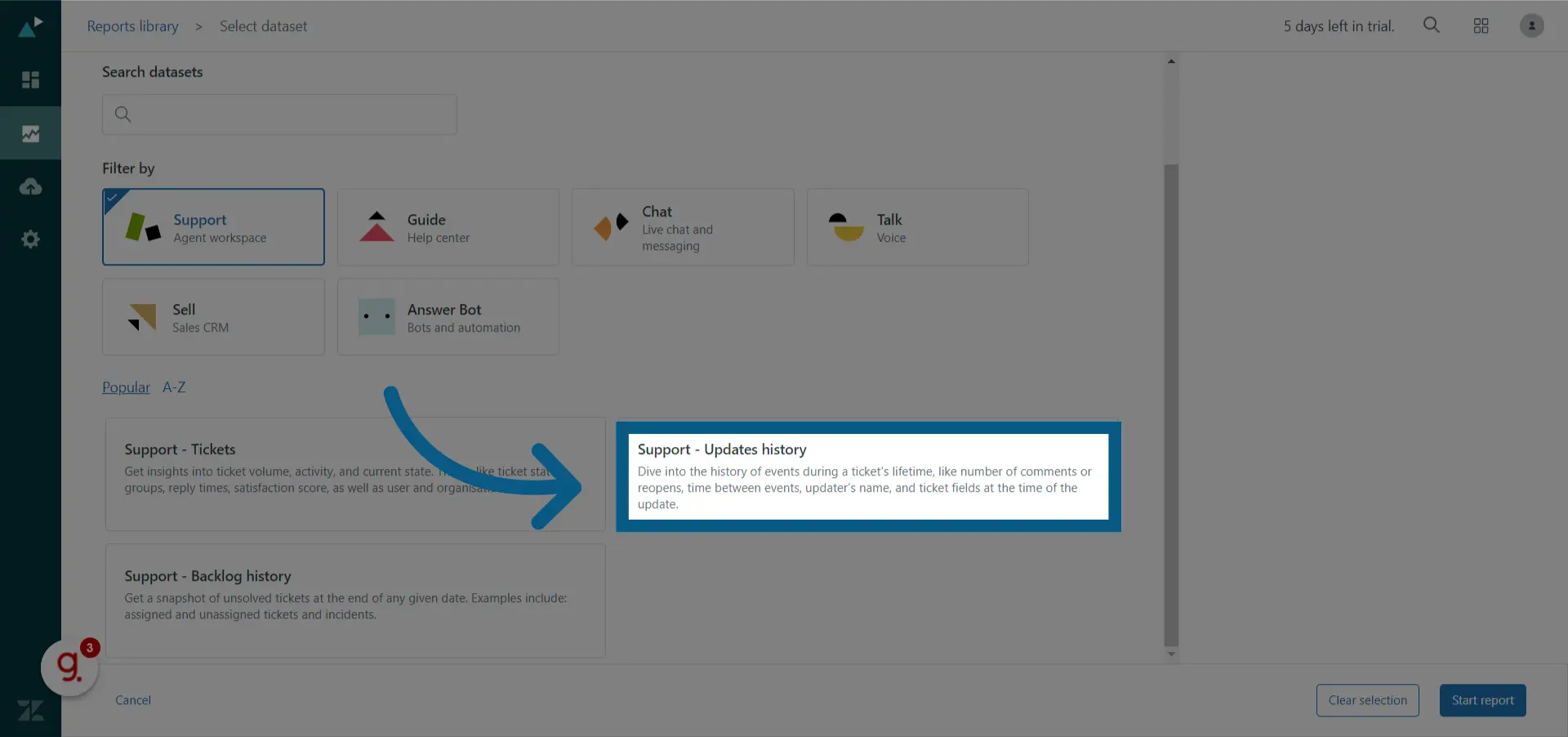Filter by Talk Voice
The height and width of the screenshot is (737, 1568).
[918, 227]
